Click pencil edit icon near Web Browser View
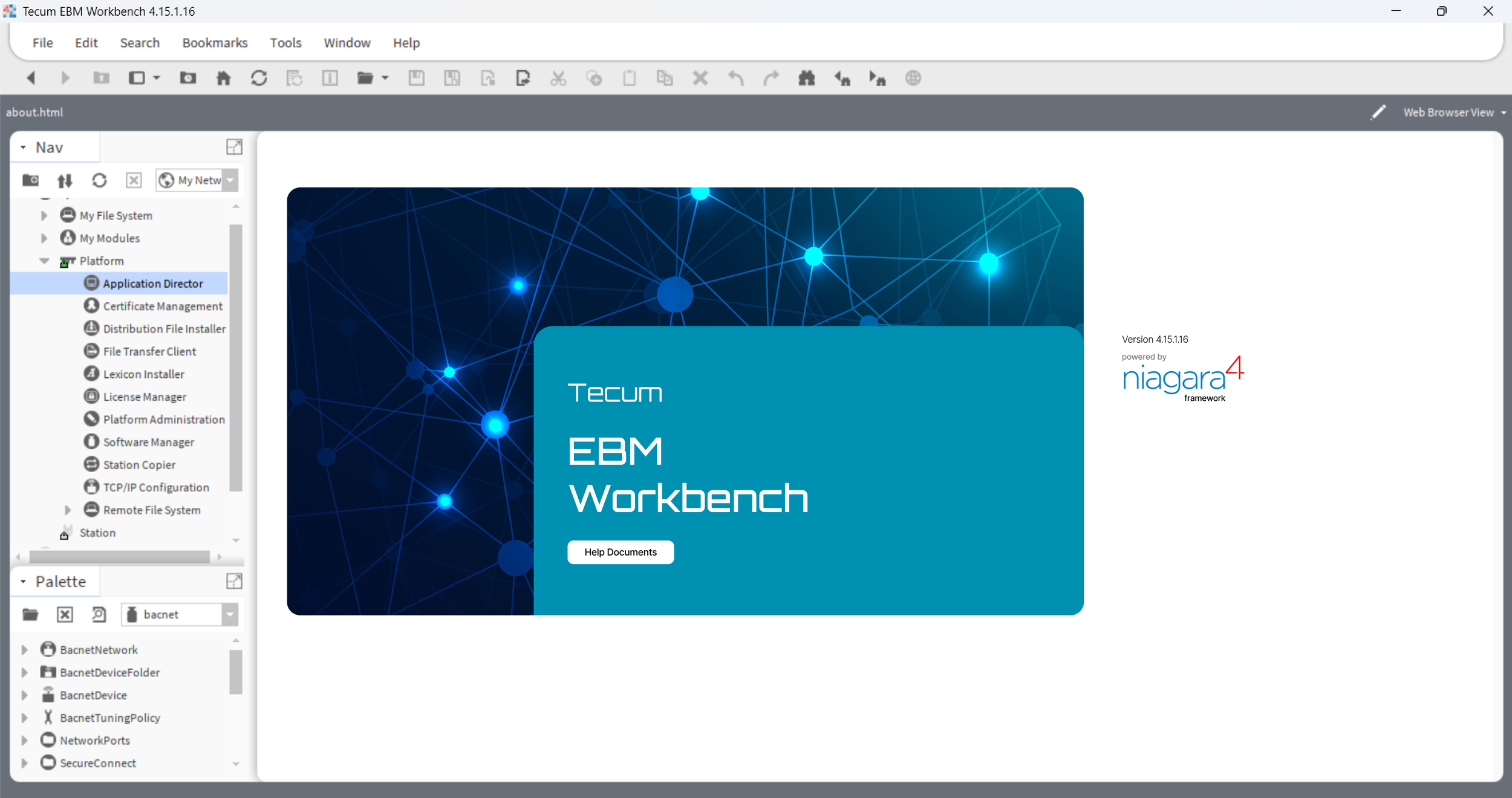The width and height of the screenshot is (1512, 798). pyautogui.click(x=1378, y=112)
